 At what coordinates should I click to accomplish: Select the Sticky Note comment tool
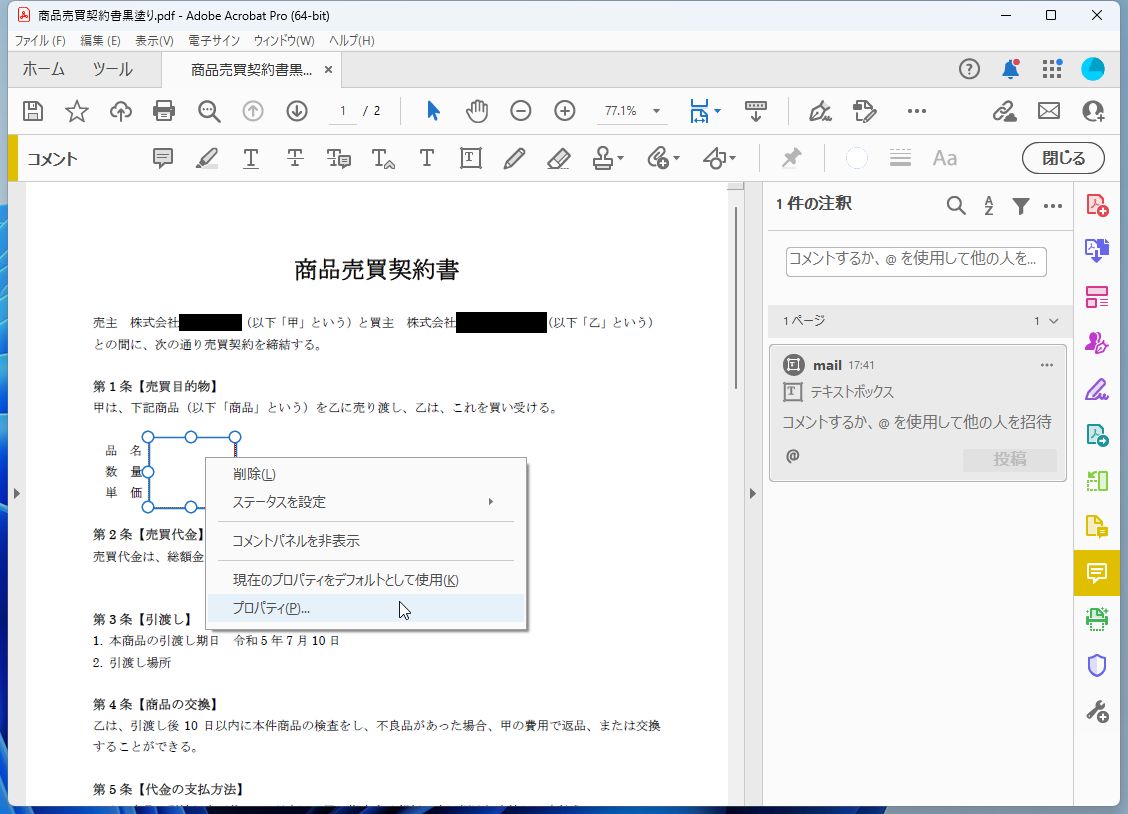(x=161, y=158)
